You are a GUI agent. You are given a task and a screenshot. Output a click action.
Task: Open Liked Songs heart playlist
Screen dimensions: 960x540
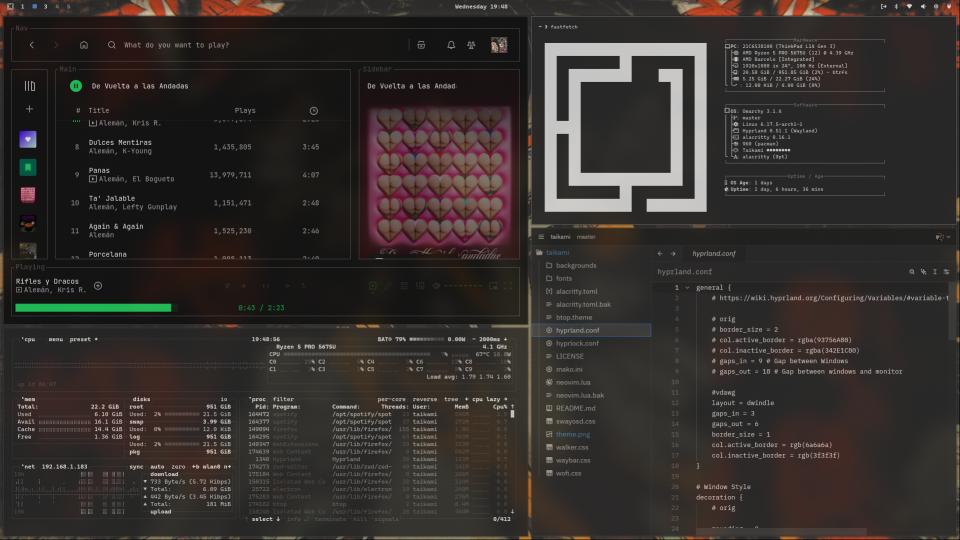(x=28, y=139)
